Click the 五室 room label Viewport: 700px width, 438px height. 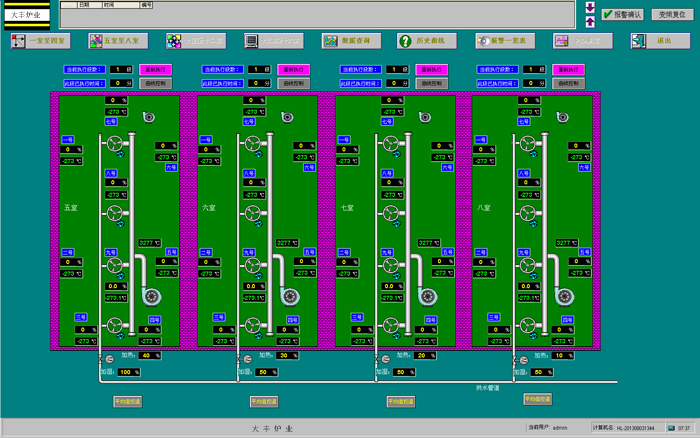[x=71, y=208]
